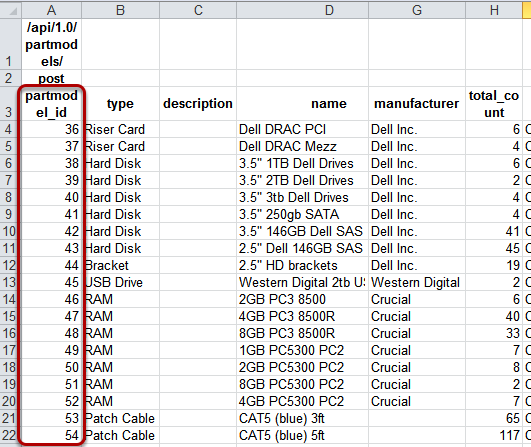Select the partmodel id 45 cell
531x447 pixels.
51,282
